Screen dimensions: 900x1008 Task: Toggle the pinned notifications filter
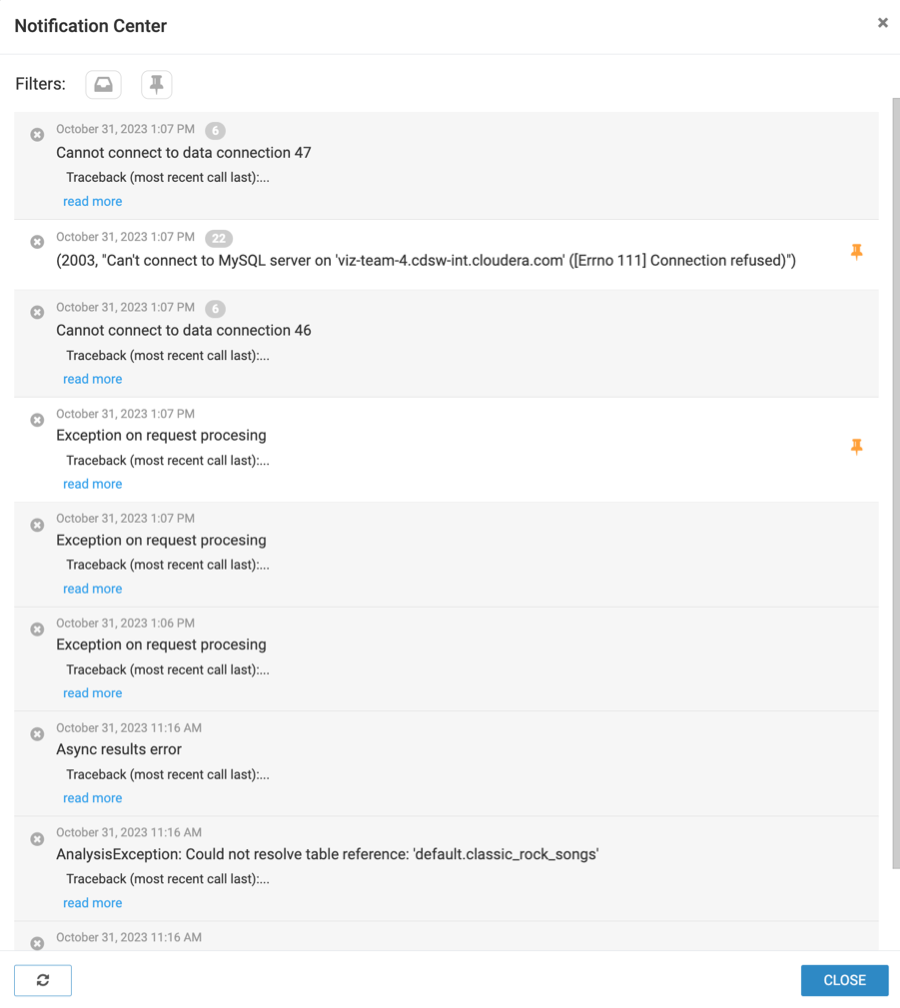(156, 85)
